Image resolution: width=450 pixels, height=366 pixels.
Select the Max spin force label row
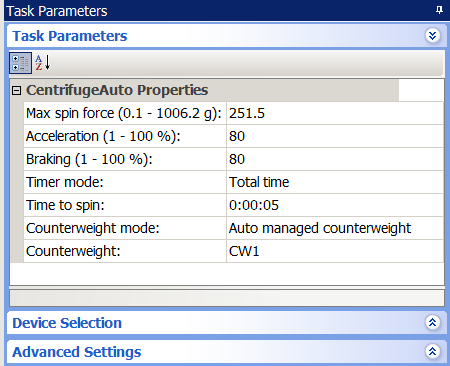pos(125,113)
